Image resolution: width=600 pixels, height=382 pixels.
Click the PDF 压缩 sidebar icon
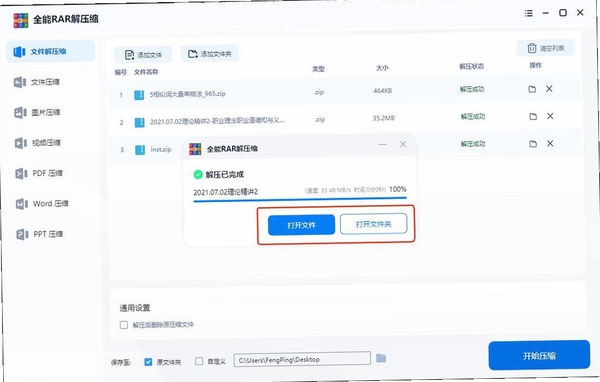(x=21, y=173)
